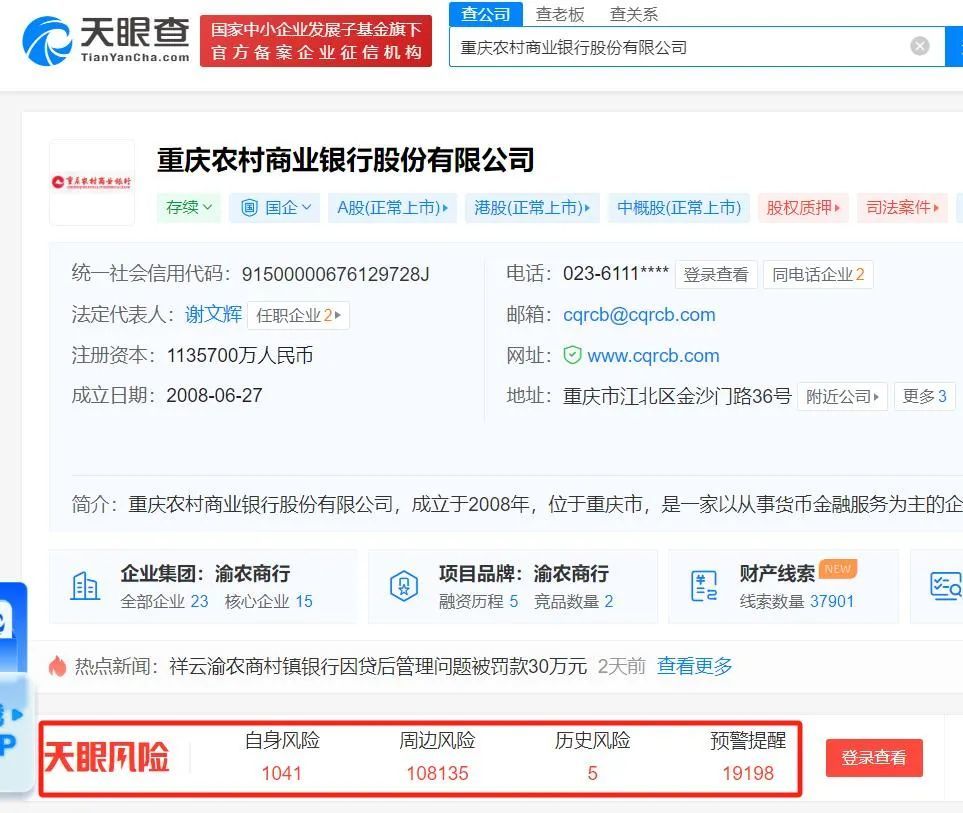Expand the 国企 tag dropdown

(x=275, y=208)
